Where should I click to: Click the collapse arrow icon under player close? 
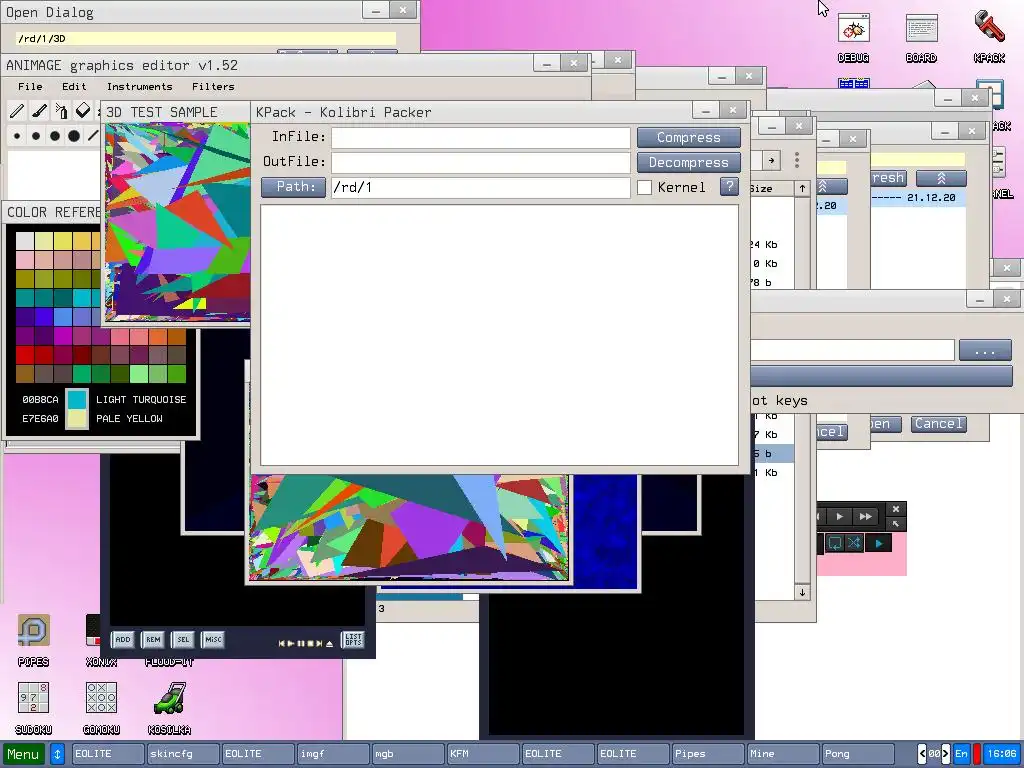point(895,524)
